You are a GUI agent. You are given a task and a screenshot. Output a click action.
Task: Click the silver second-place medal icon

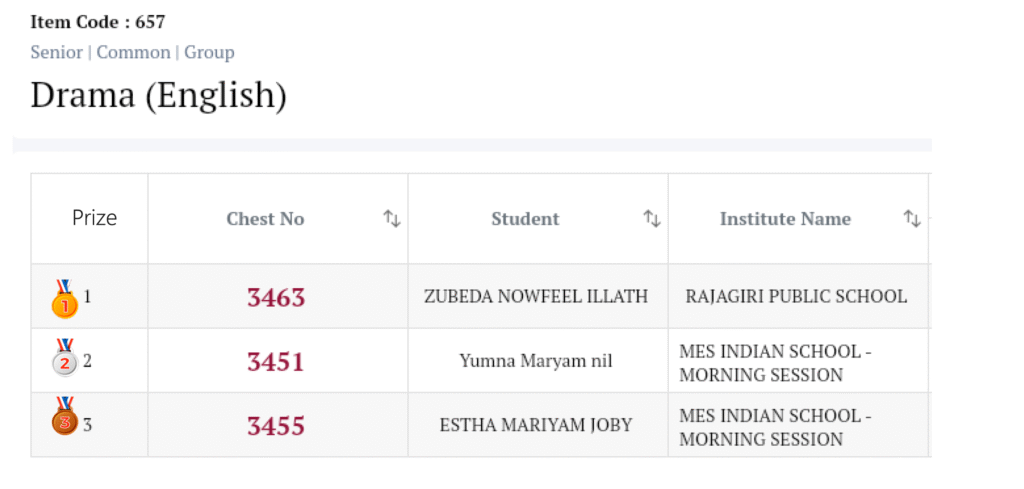[64, 358]
